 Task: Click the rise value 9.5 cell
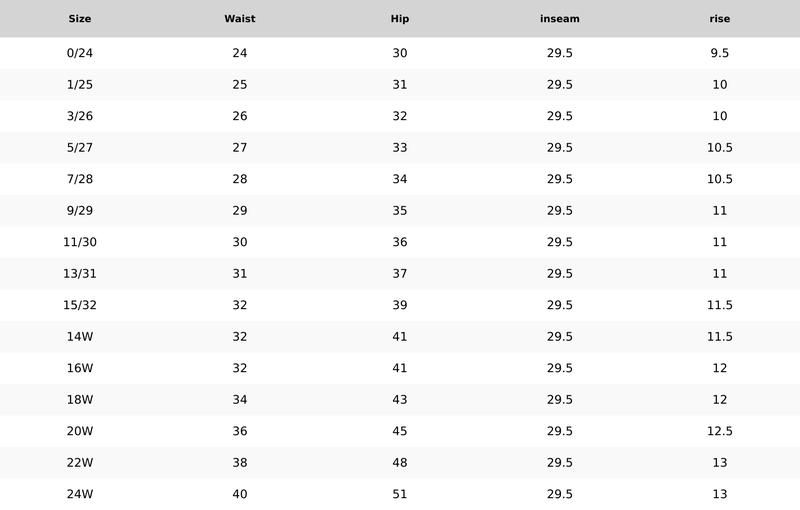point(719,53)
